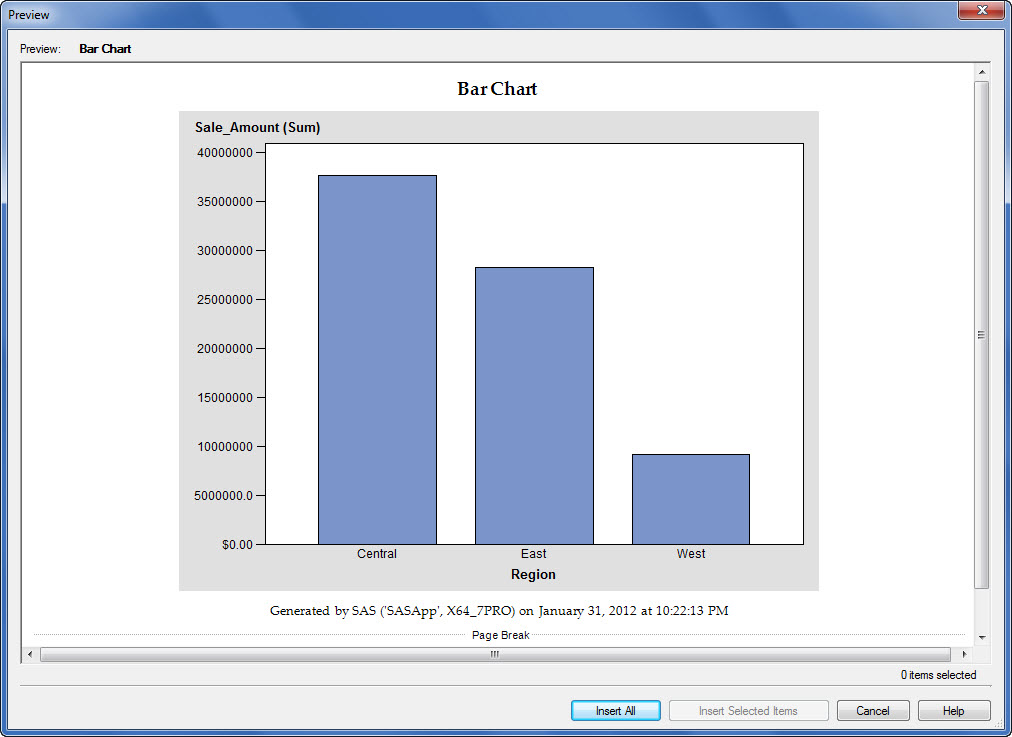Image resolution: width=1012 pixels, height=737 pixels.
Task: Click the horizontal scrollbar left arrow
Action: click(x=30, y=654)
